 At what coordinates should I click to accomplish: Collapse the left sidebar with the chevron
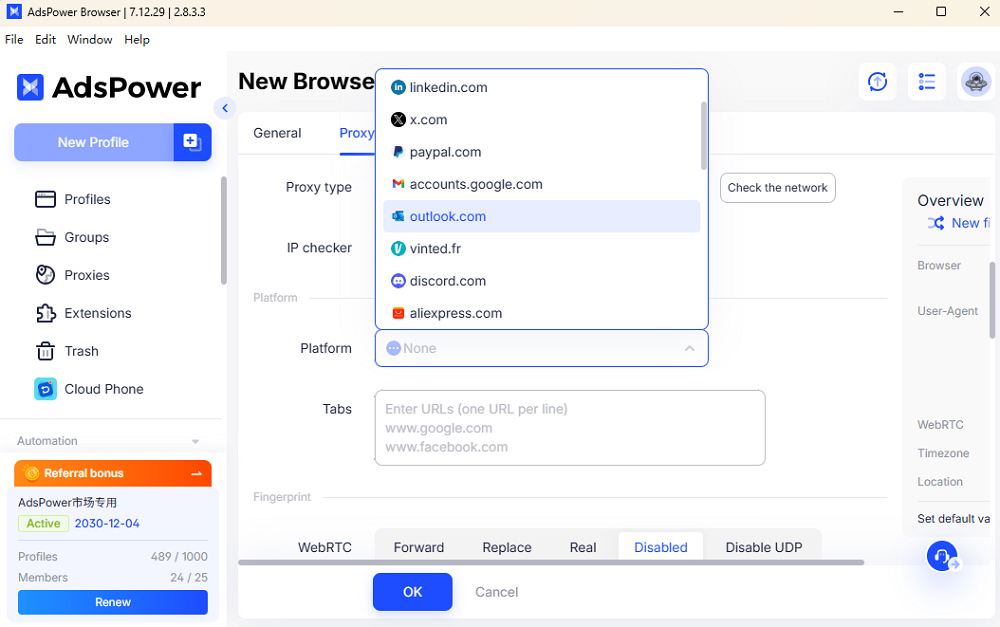click(224, 108)
